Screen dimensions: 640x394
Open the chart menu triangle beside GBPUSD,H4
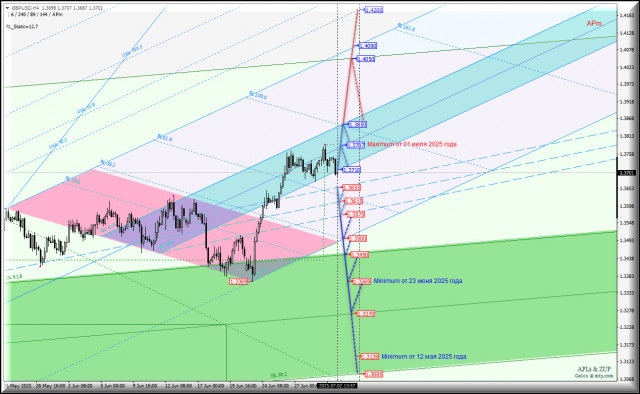click(x=7, y=8)
